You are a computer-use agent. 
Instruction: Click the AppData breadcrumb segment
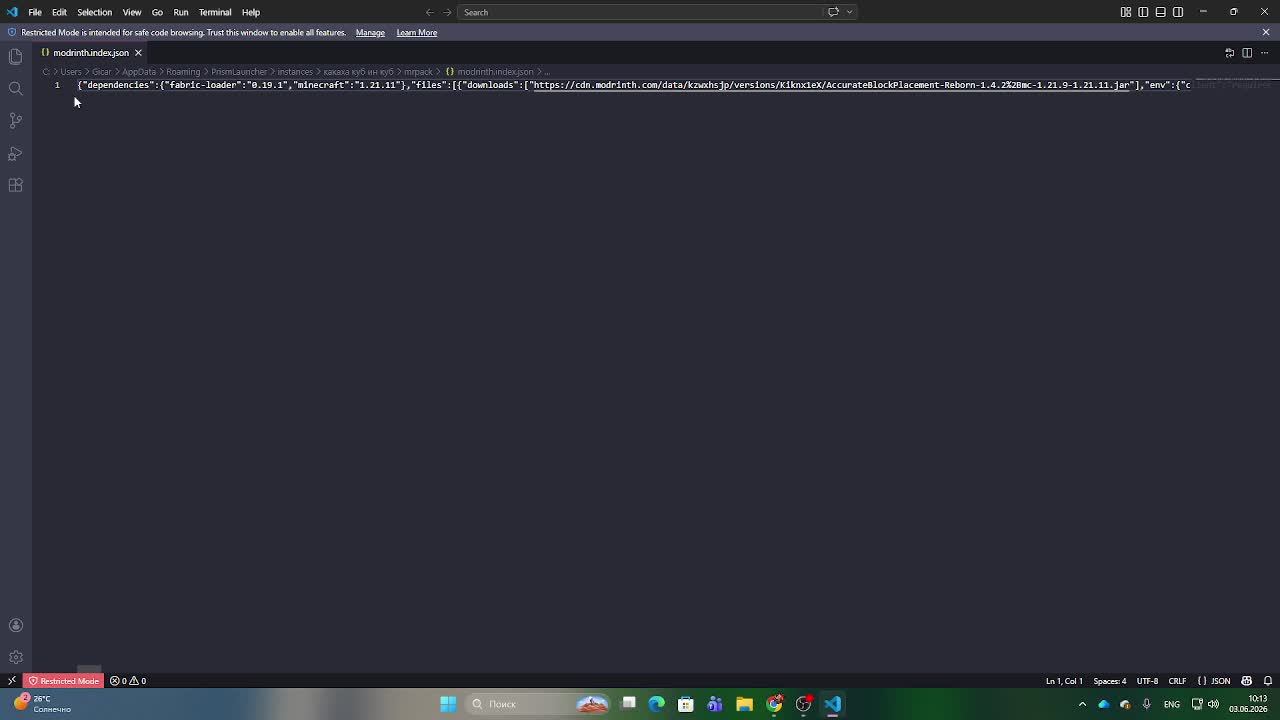click(x=139, y=72)
